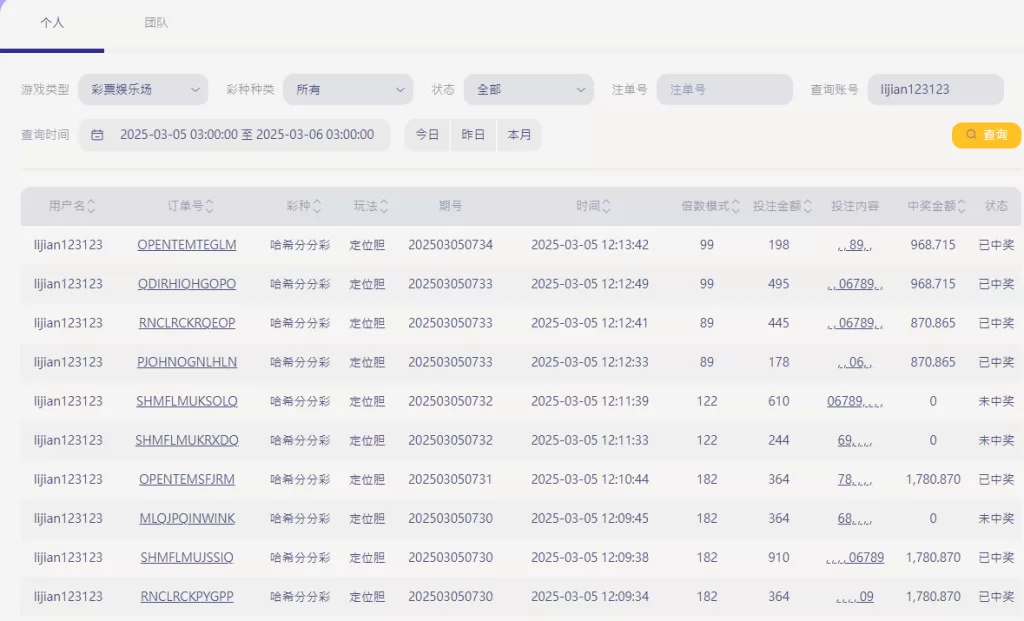Open order link SHMFLMUKRXDQ

[x=187, y=441]
